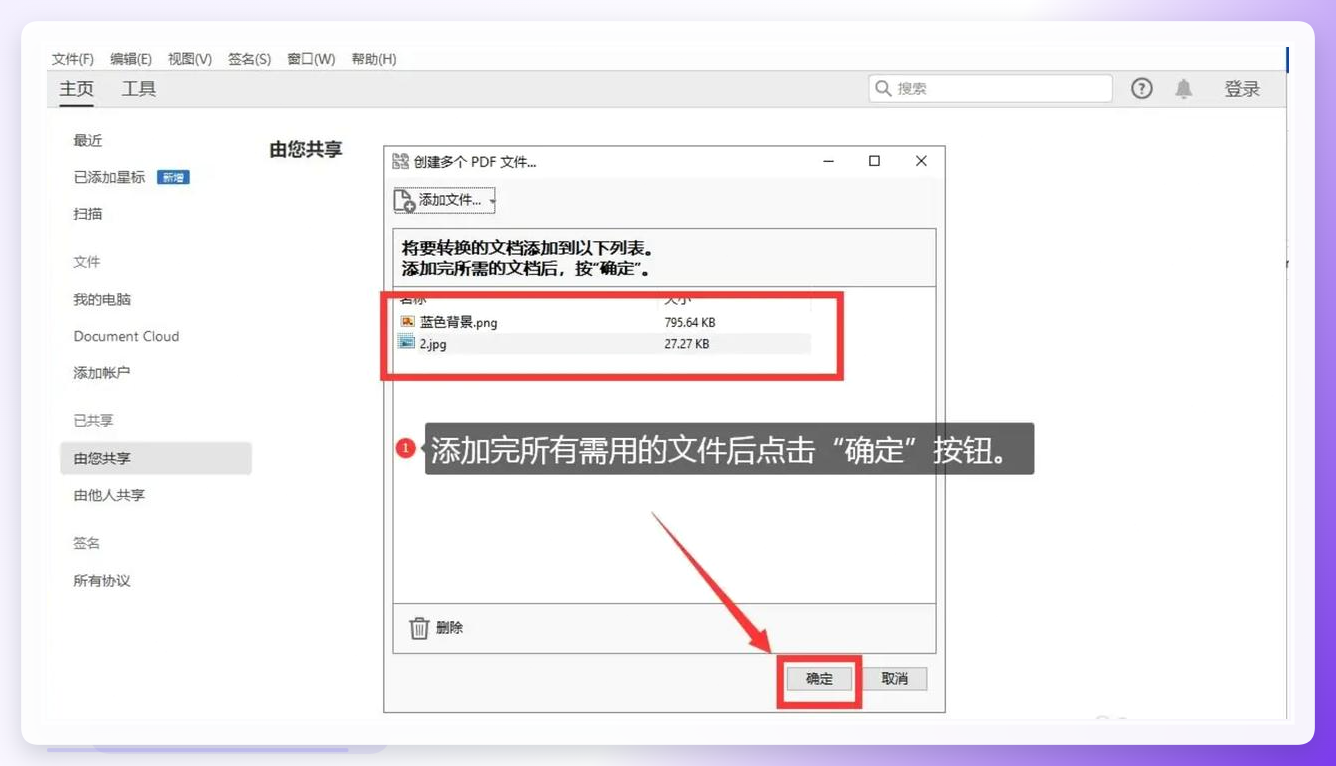Viewport: 1336px width, 766px height.
Task: Open the notifications bell icon
Action: point(1184,89)
